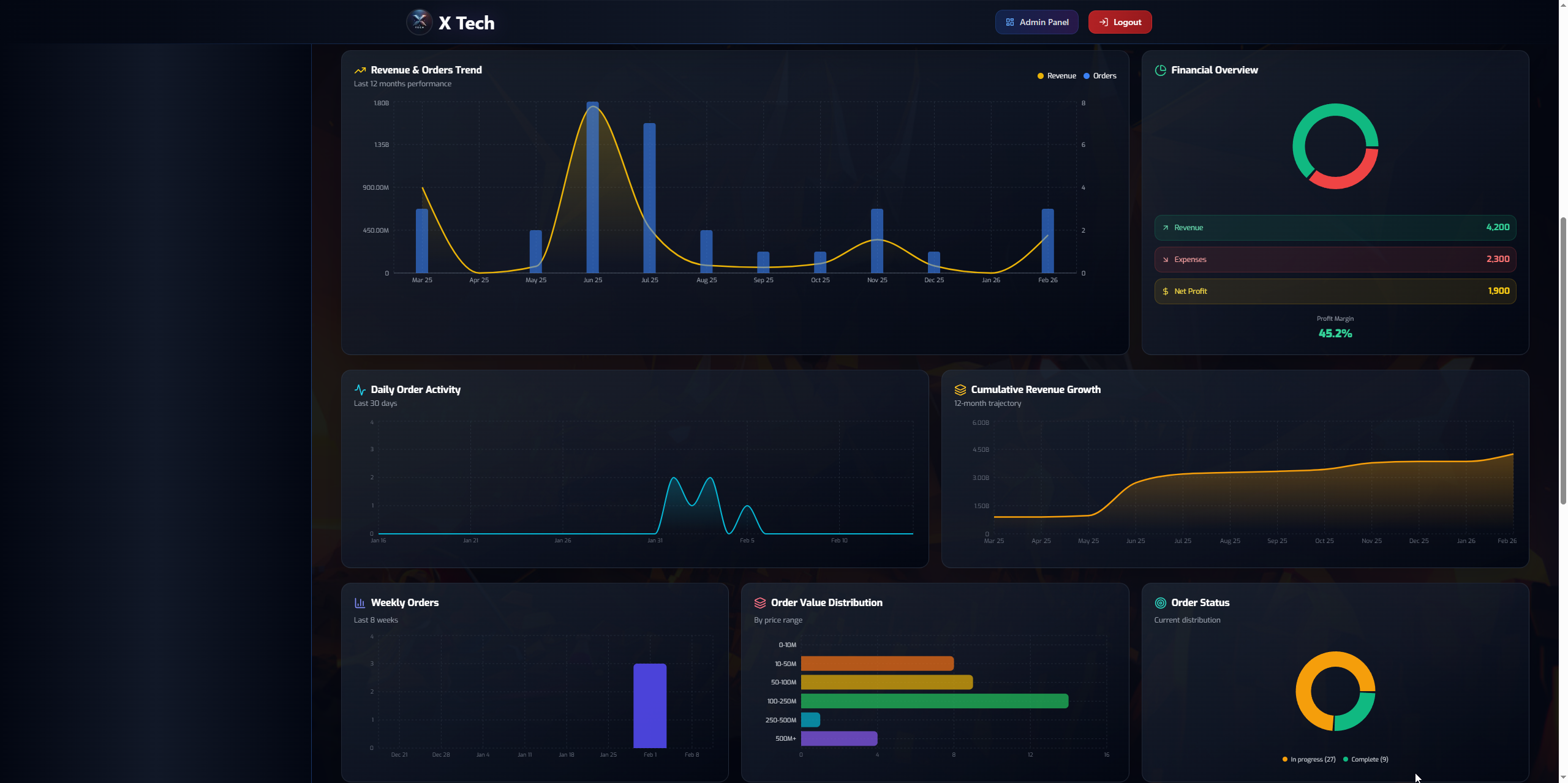Click the 0-10M price range label
This screenshot has height=783, width=1568.
tap(787, 645)
